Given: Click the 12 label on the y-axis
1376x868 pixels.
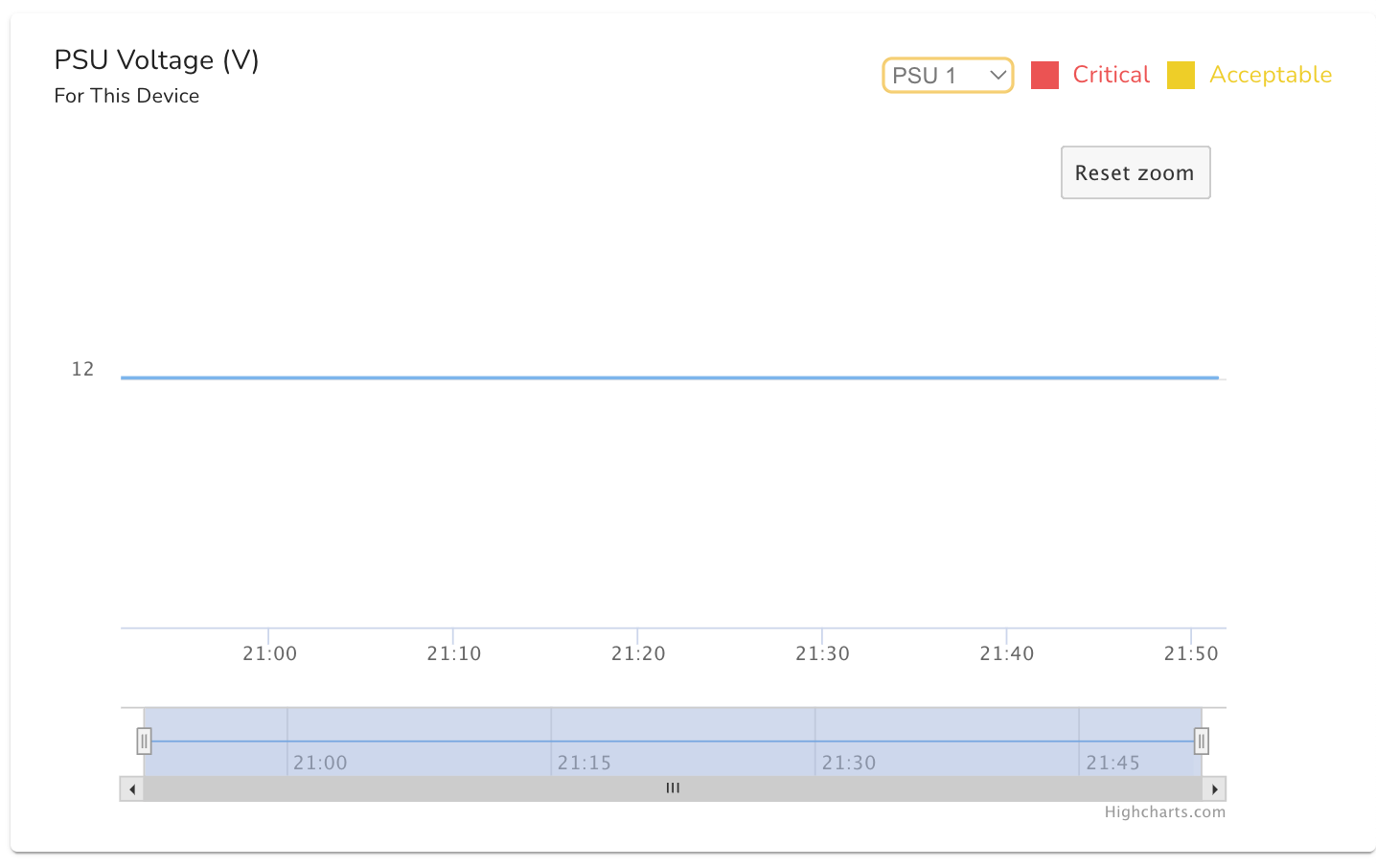Looking at the screenshot, I should click(83, 369).
